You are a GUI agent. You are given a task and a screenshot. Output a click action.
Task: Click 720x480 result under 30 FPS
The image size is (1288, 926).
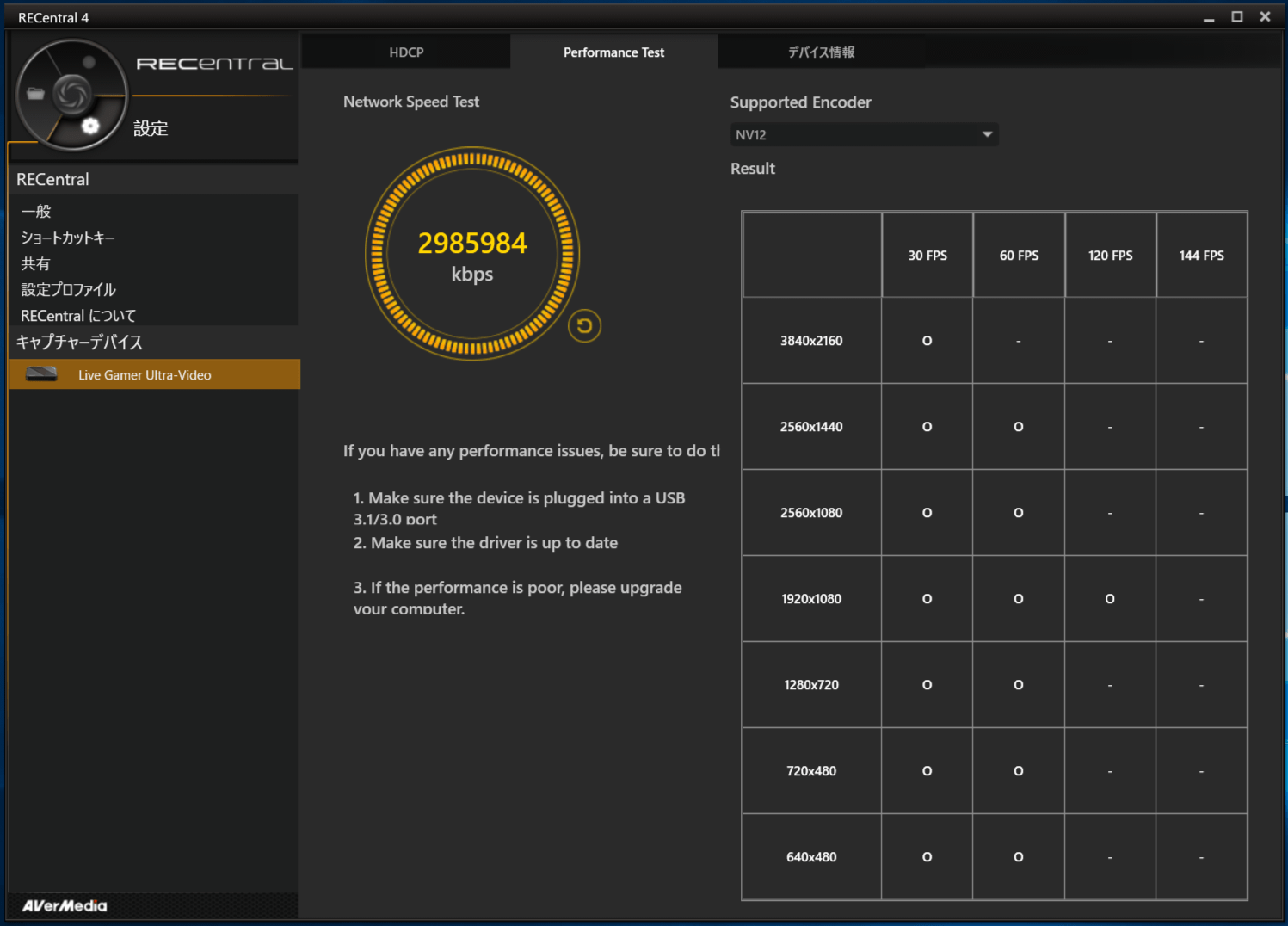927,771
